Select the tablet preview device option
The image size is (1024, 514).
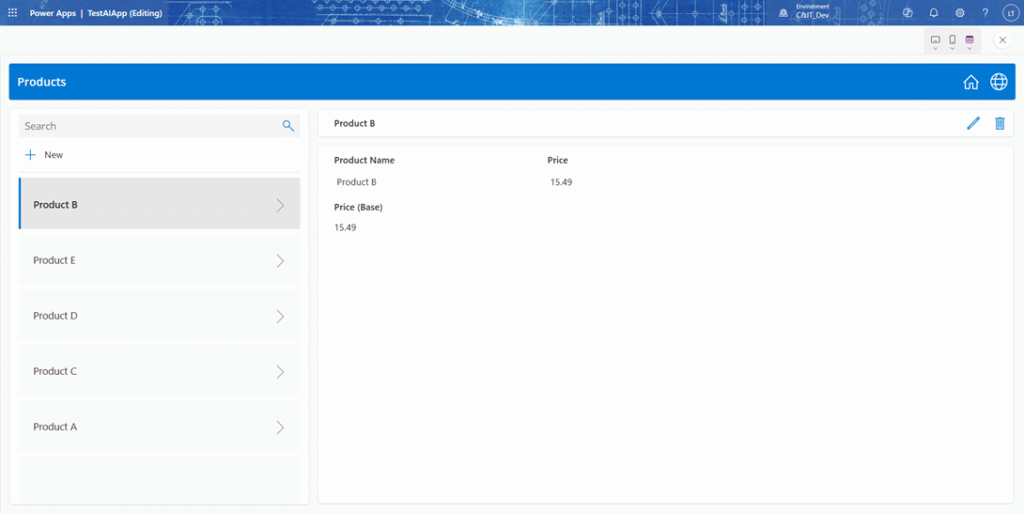point(935,40)
